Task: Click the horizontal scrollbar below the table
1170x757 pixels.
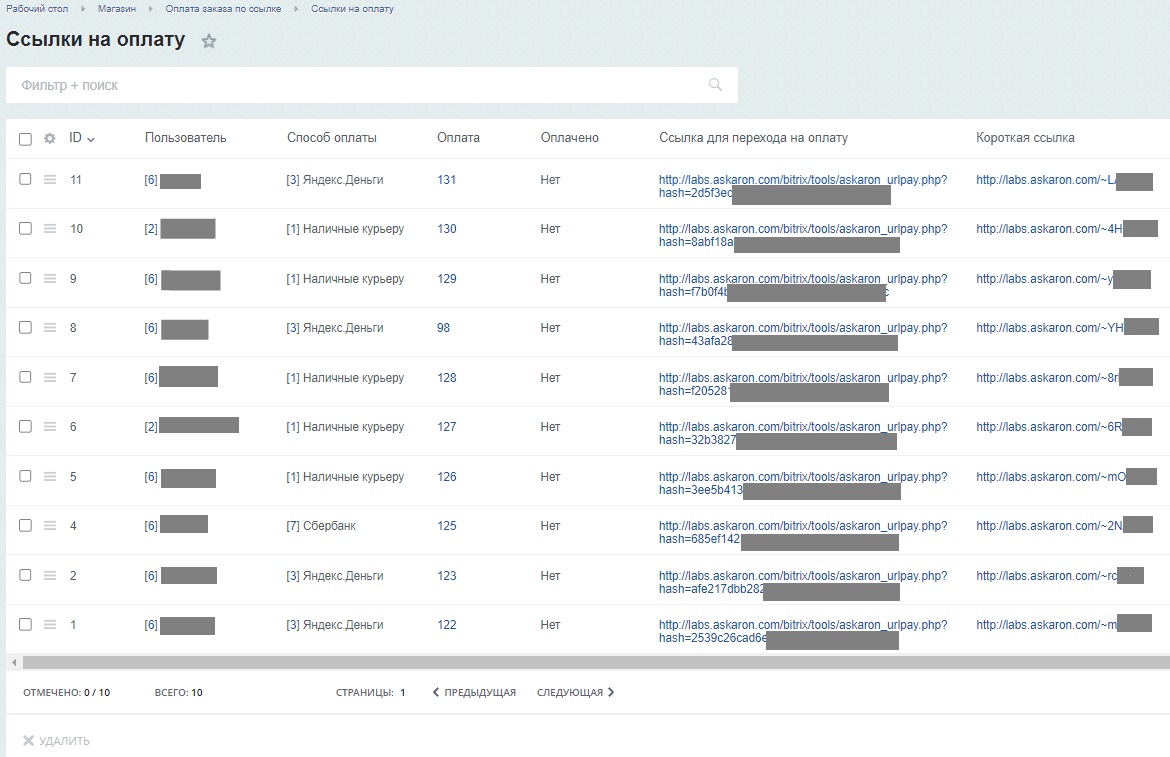Action: (x=590, y=662)
